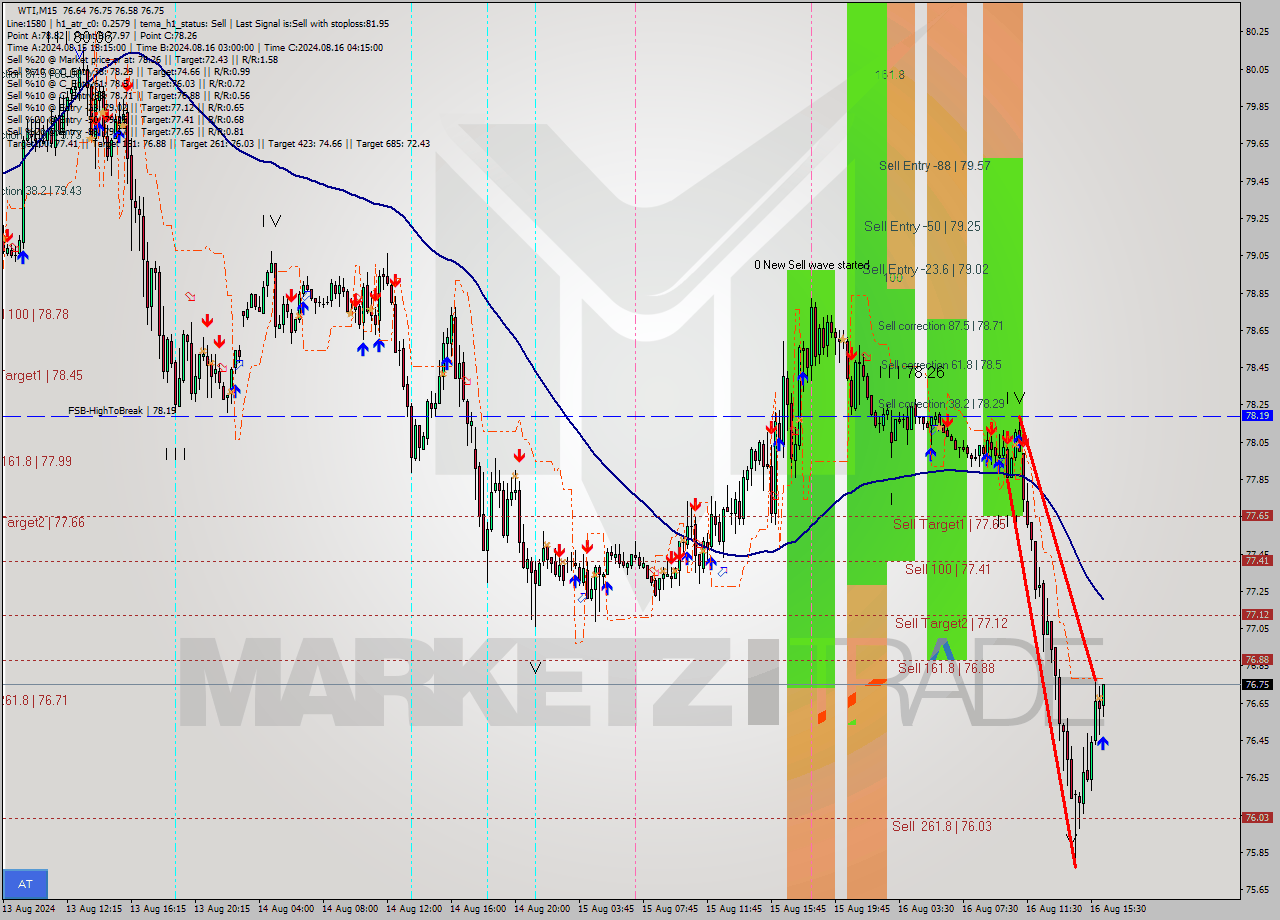The image size is (1280, 920).
Task: Click the 75.65 price scale value
Action: 1257,890
